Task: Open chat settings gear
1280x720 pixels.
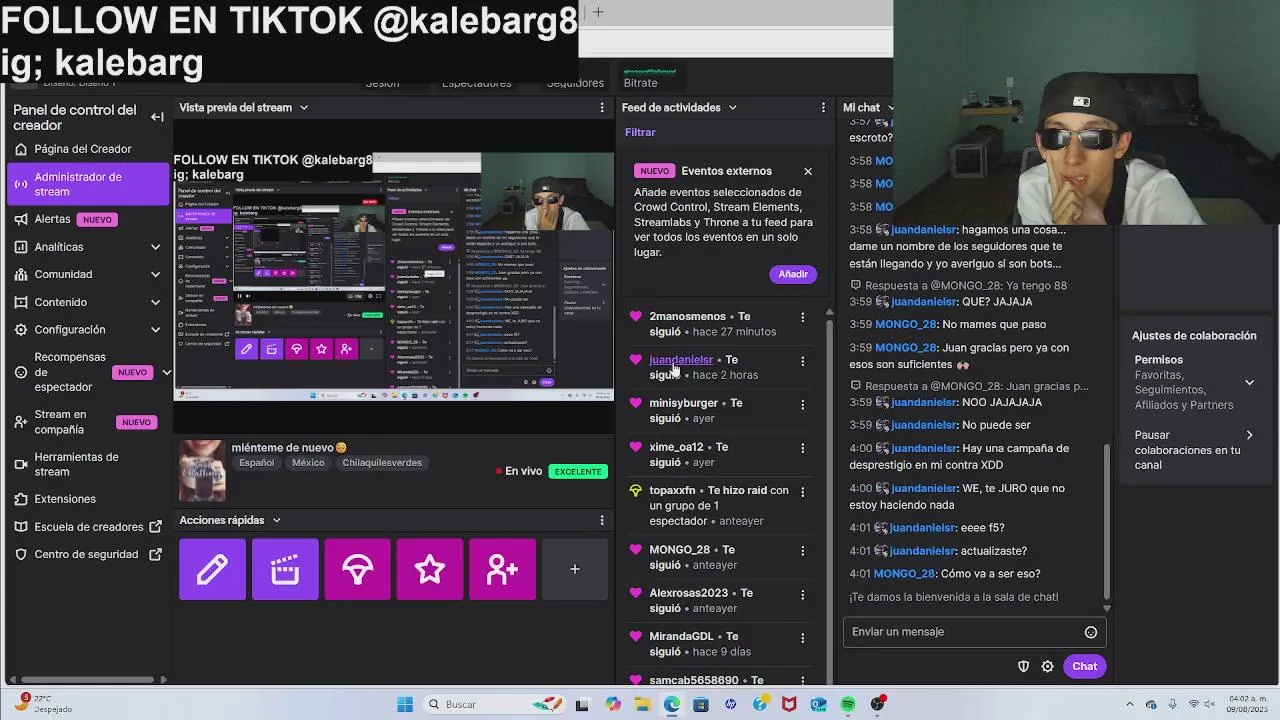Action: click(x=1047, y=666)
